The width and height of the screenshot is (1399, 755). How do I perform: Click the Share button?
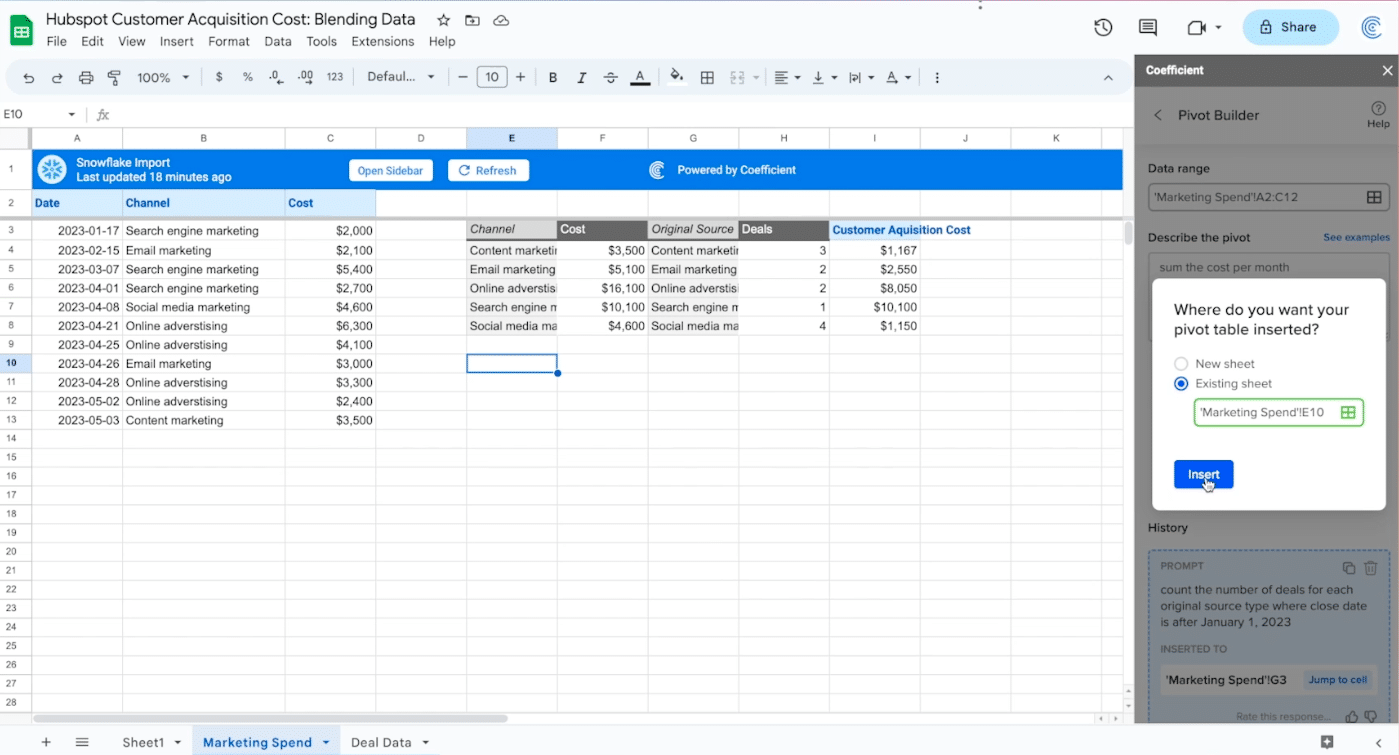pos(1290,27)
